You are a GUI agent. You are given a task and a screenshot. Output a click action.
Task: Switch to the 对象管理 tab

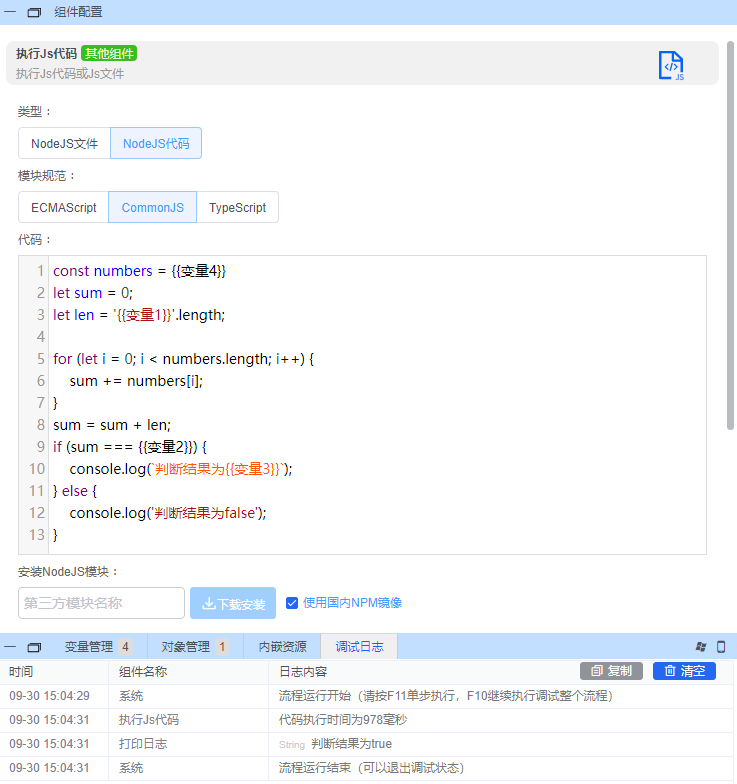click(x=194, y=647)
